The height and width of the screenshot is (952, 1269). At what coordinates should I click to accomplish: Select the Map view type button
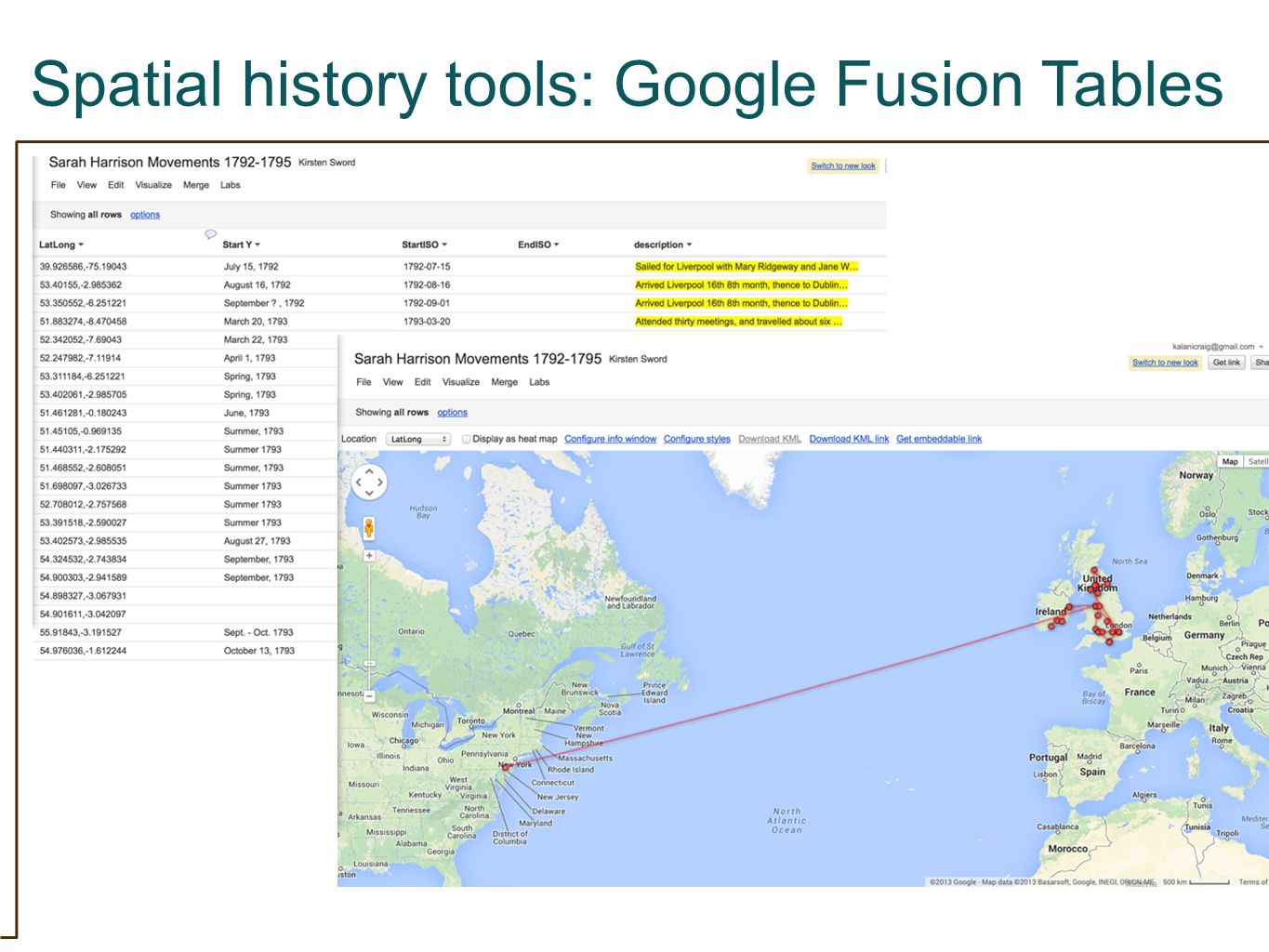(x=1230, y=461)
